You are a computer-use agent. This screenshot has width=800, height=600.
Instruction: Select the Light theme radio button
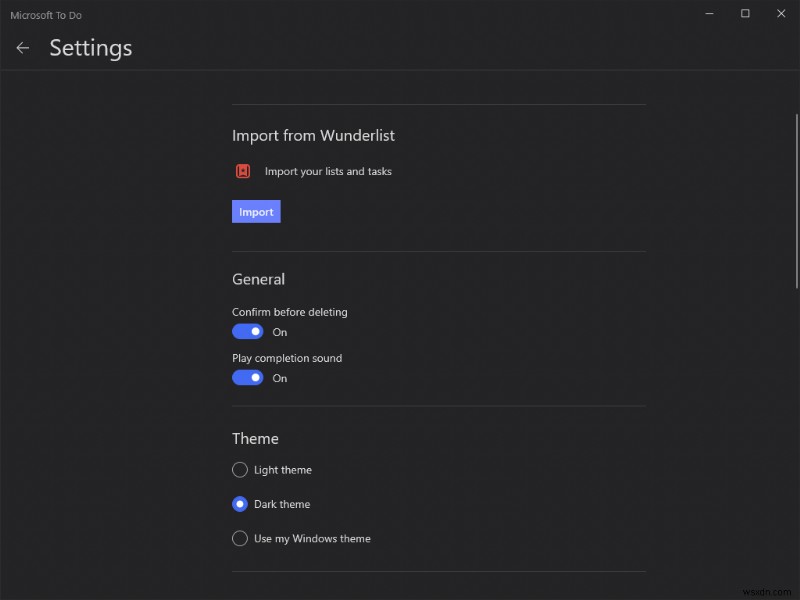pos(240,469)
